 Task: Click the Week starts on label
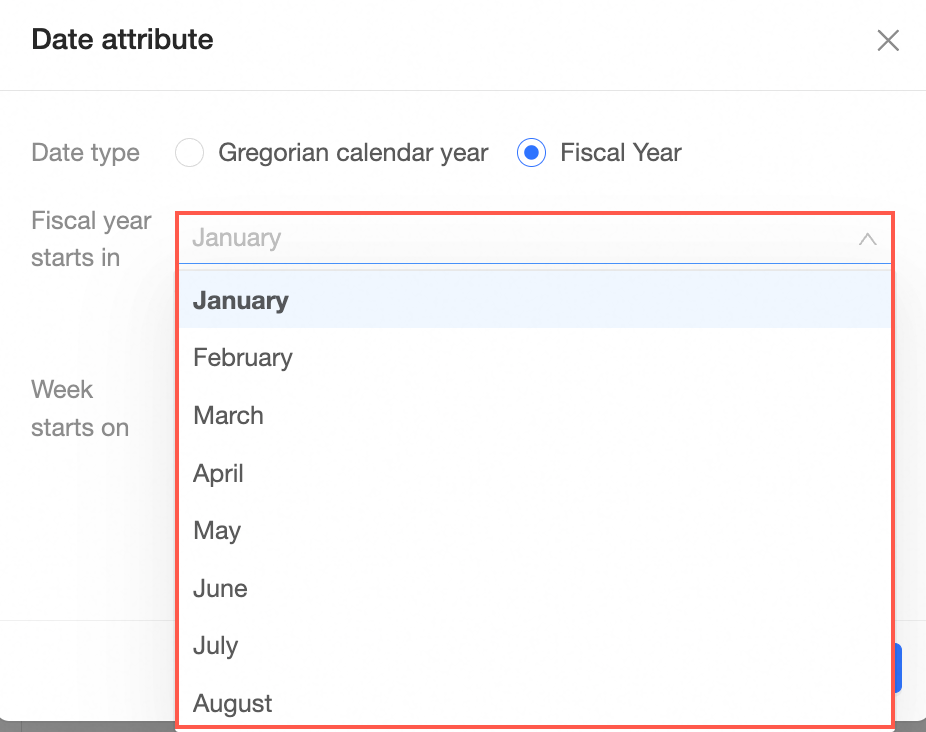pyautogui.click(x=80, y=408)
